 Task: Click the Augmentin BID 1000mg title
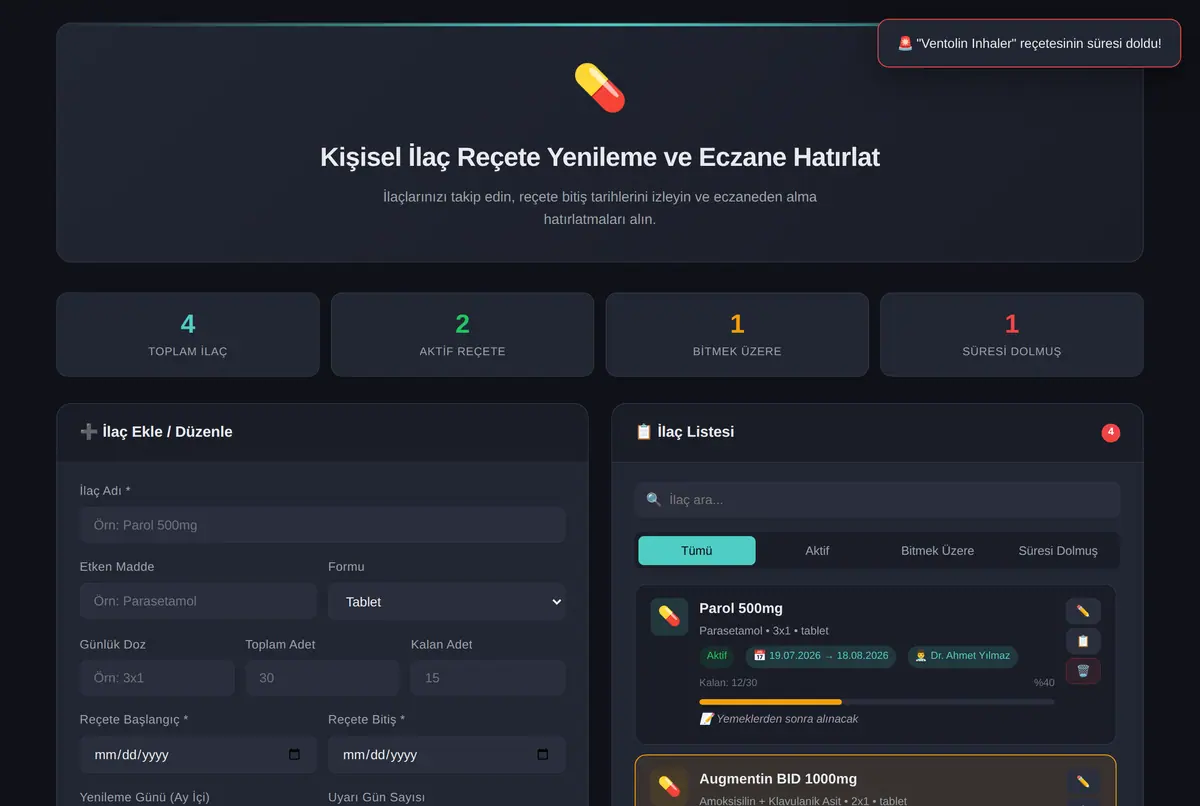tap(778, 779)
